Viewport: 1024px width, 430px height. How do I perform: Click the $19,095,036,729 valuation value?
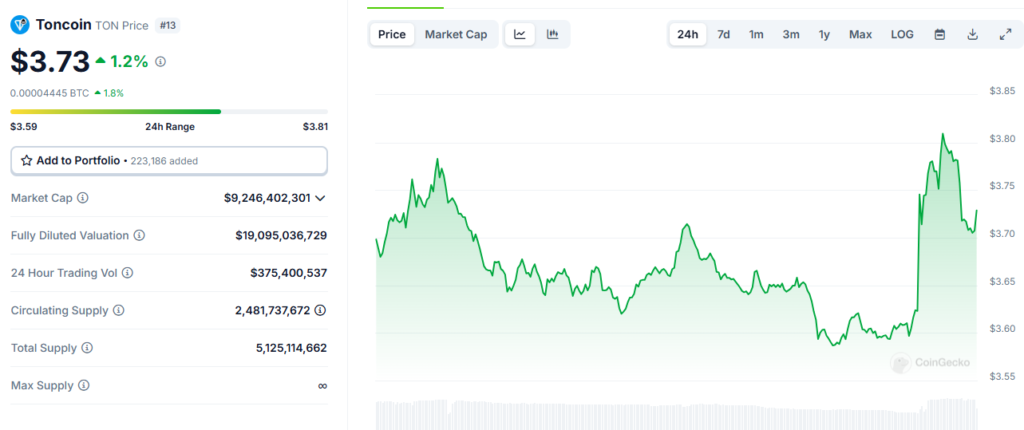coord(281,235)
